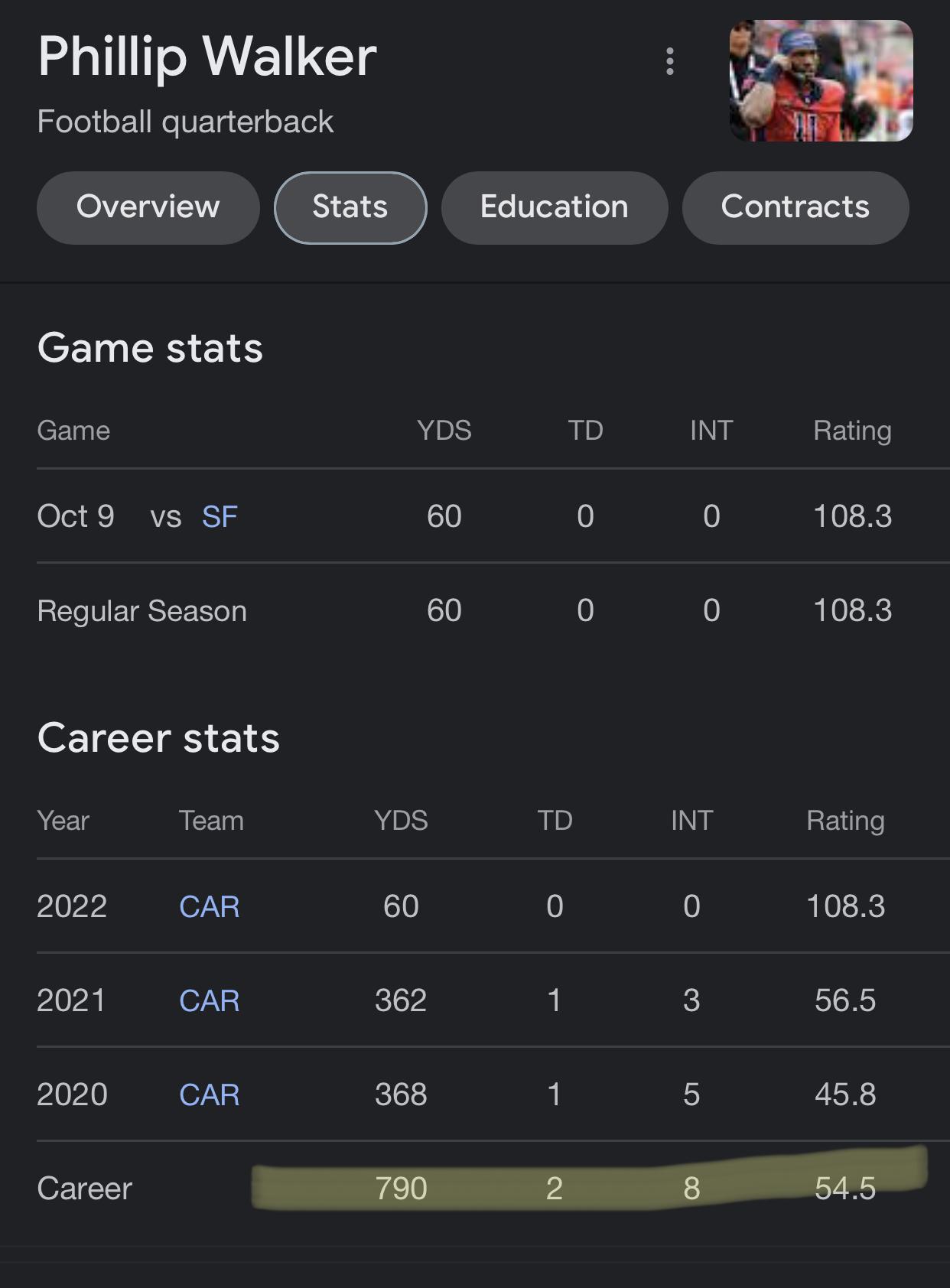Click the Career stats heading
950x1288 pixels.
click(158, 738)
